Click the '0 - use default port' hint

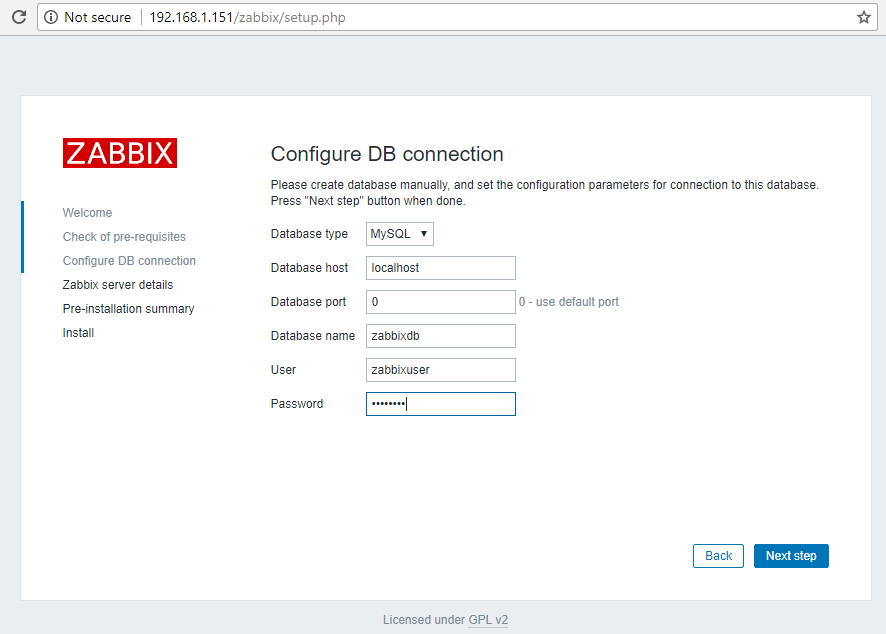(569, 302)
